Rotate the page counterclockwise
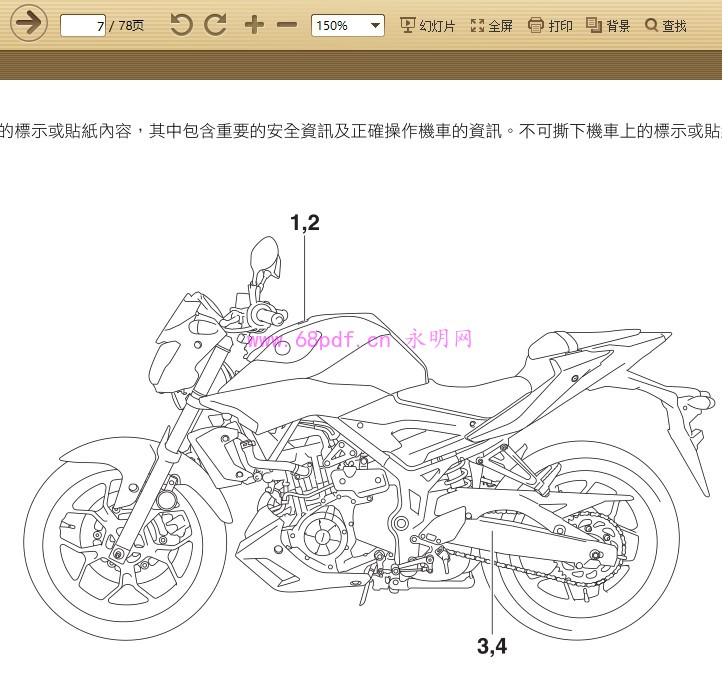The width and height of the screenshot is (722, 674). pyautogui.click(x=181, y=24)
